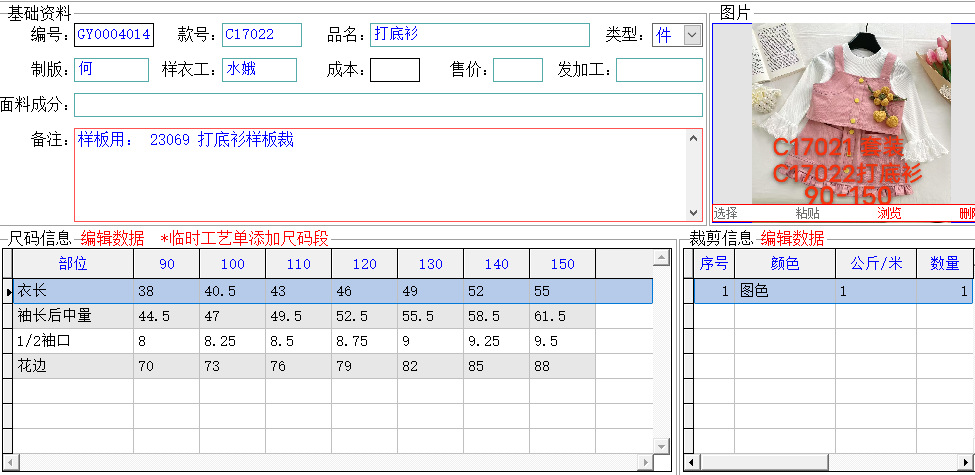Screen dimensions: 975x475
Task: Click 编辑数据 link next to 裁剪信息
Action: 792,238
